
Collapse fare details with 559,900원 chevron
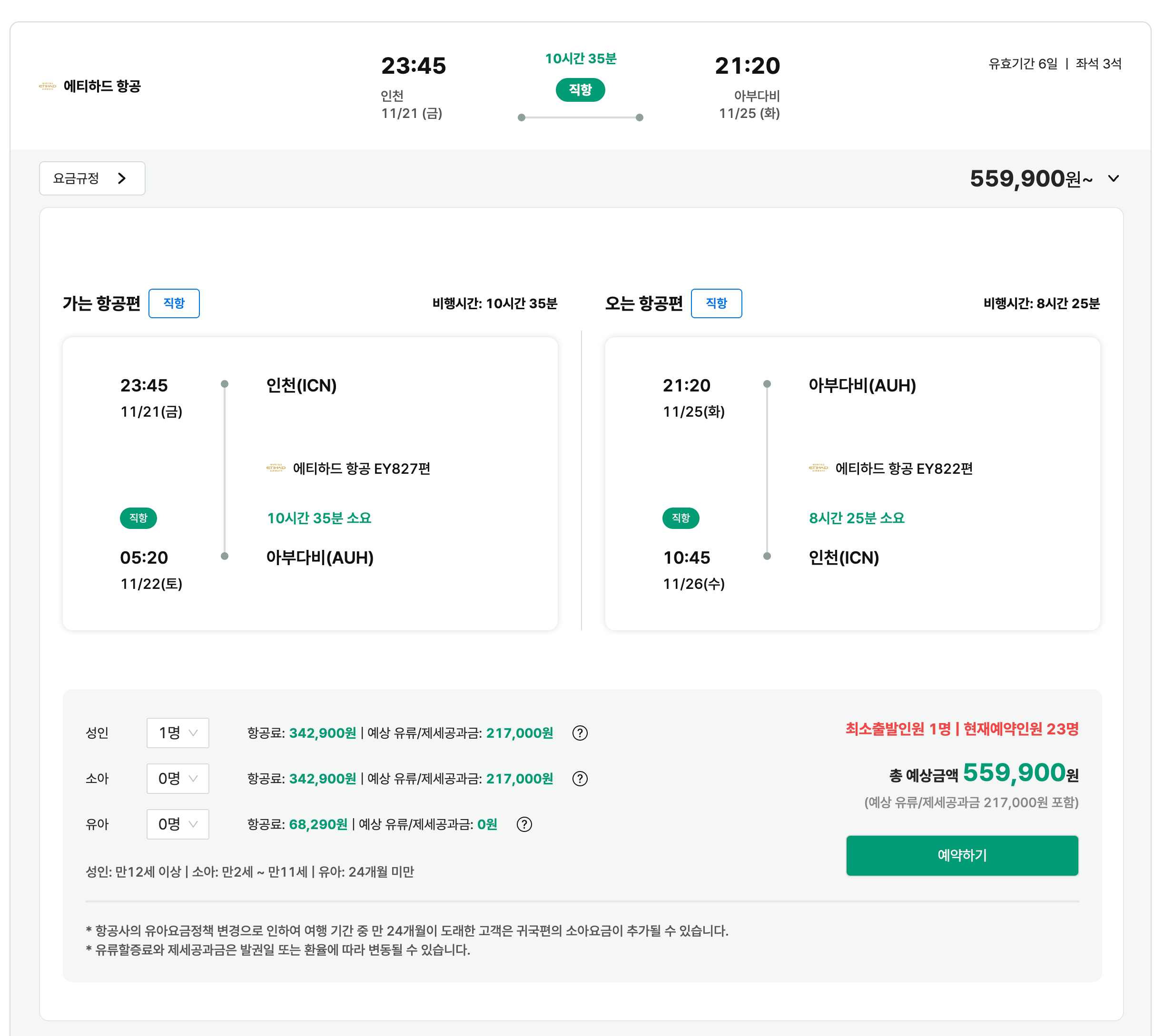coord(1113,179)
